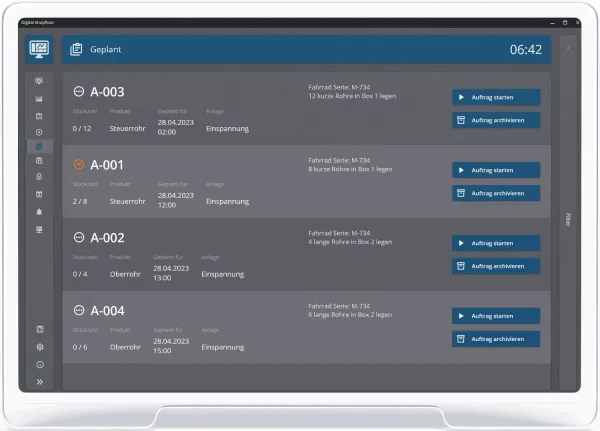Viewport: 600px width, 431px height.
Task: Click the status icon of order A-004
Action: [79, 310]
